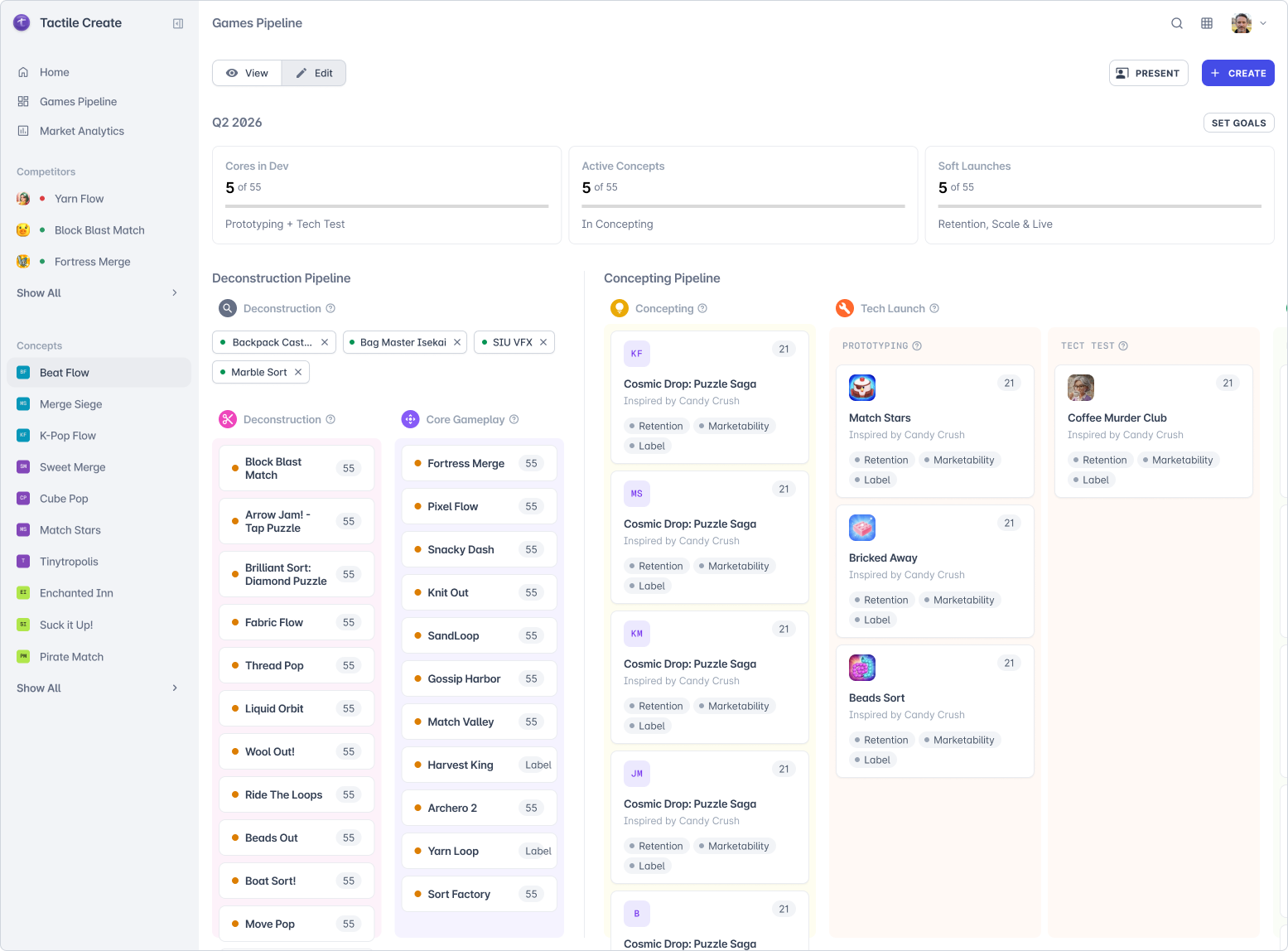
Task: Click the Soft Launches progress bar
Action: click(1100, 206)
